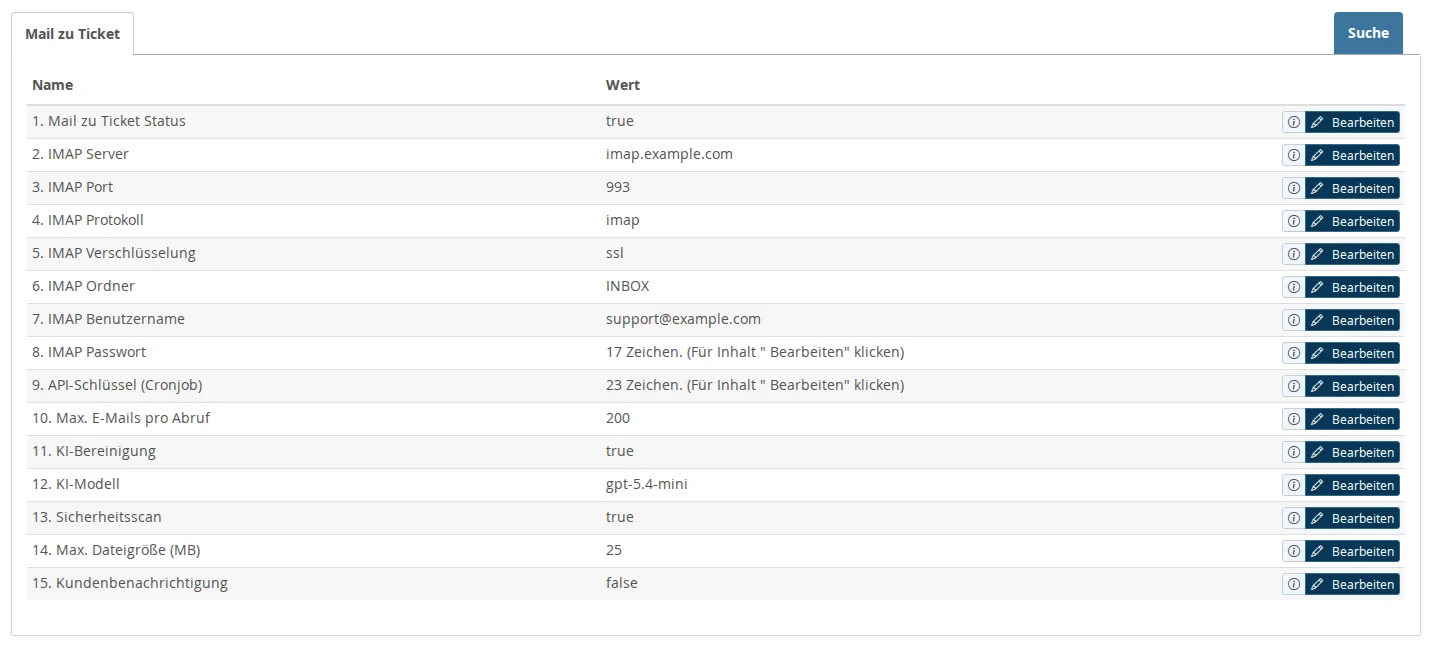
Task: Click info icon for Kundenbenachrichtigung
Action: 1293,584
